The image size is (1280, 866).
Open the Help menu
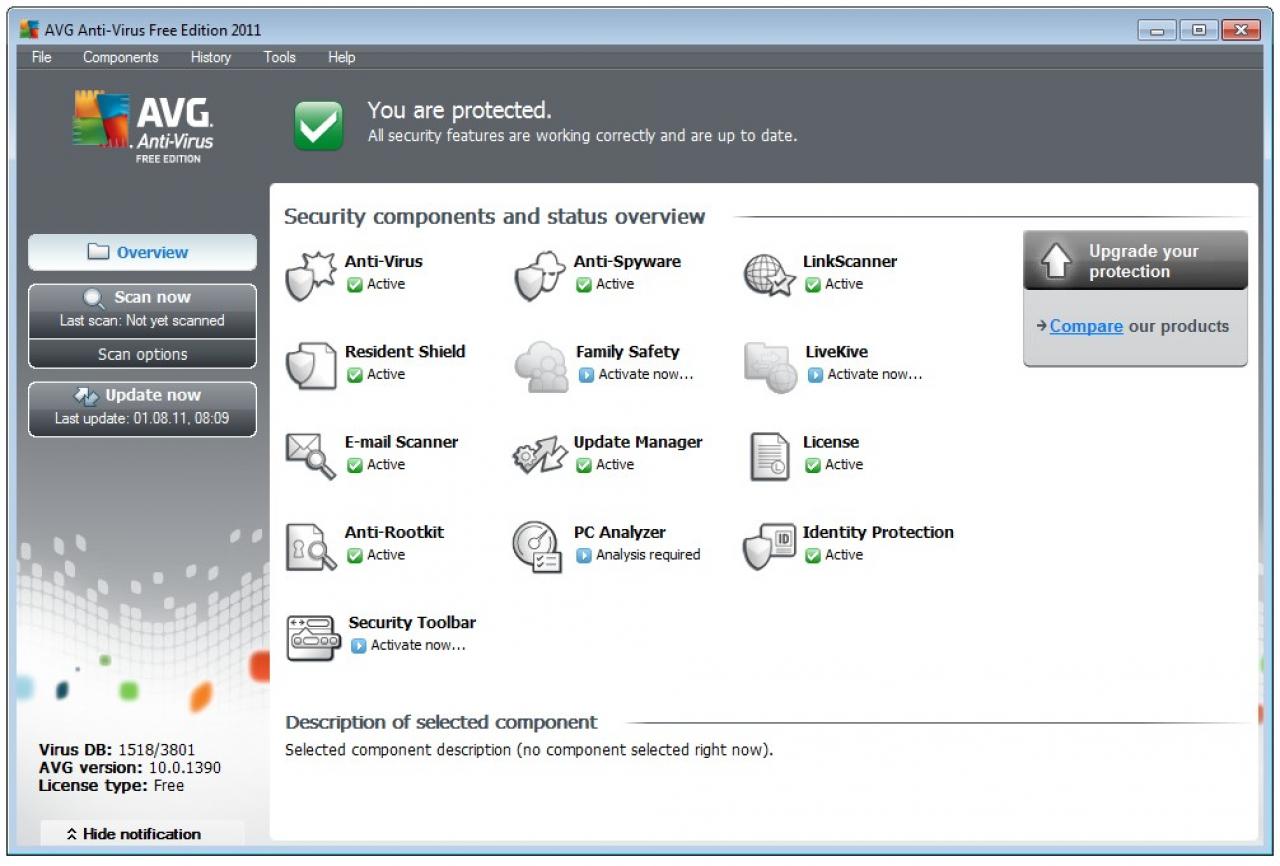(341, 57)
